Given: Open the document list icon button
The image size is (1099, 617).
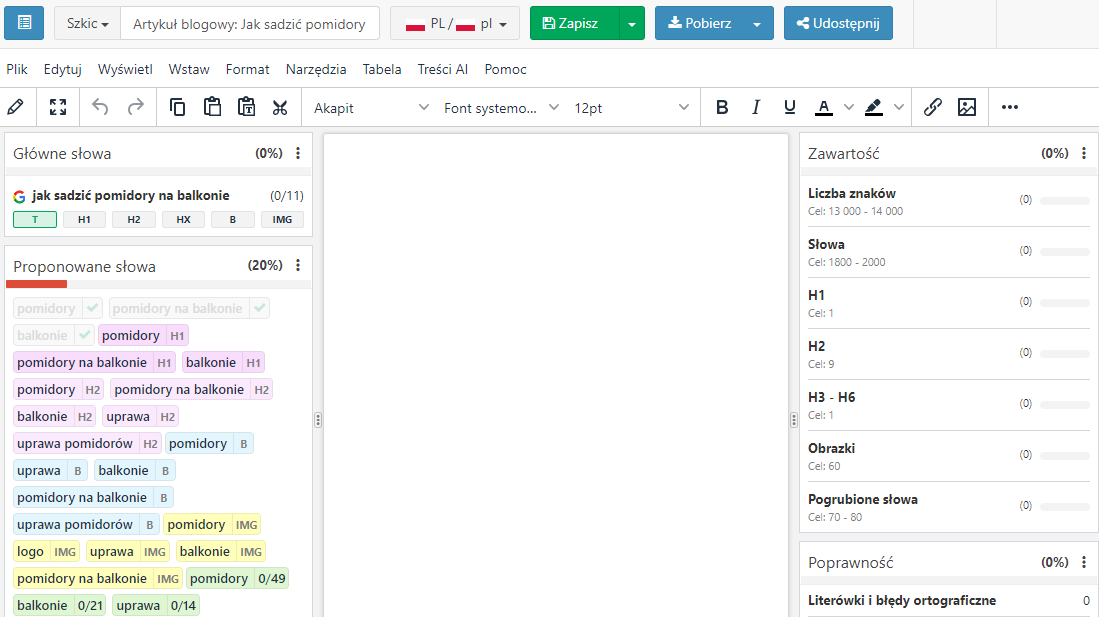Looking at the screenshot, I should pyautogui.click(x=24, y=23).
